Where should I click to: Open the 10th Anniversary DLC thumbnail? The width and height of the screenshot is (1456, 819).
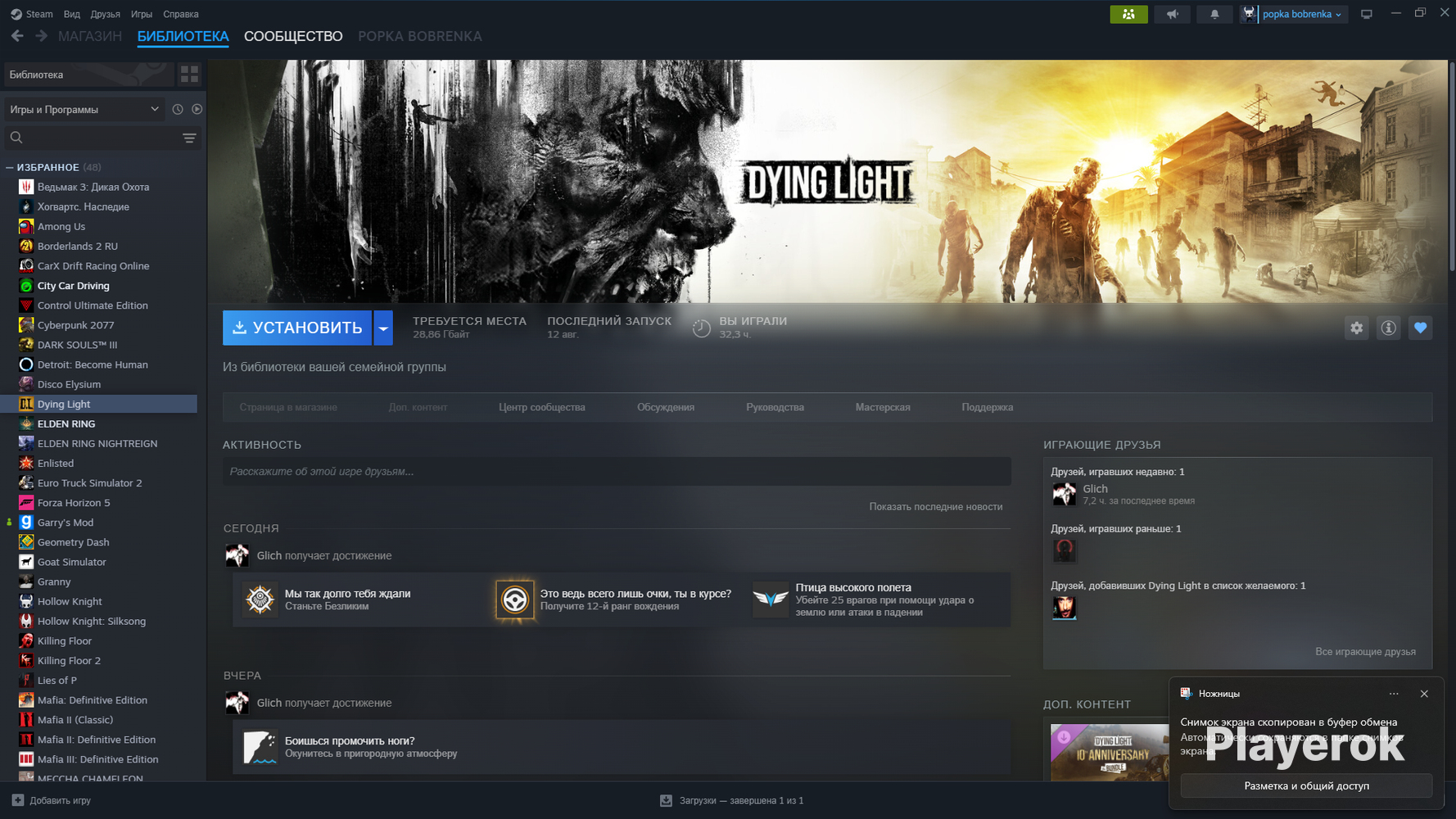coord(1110,753)
